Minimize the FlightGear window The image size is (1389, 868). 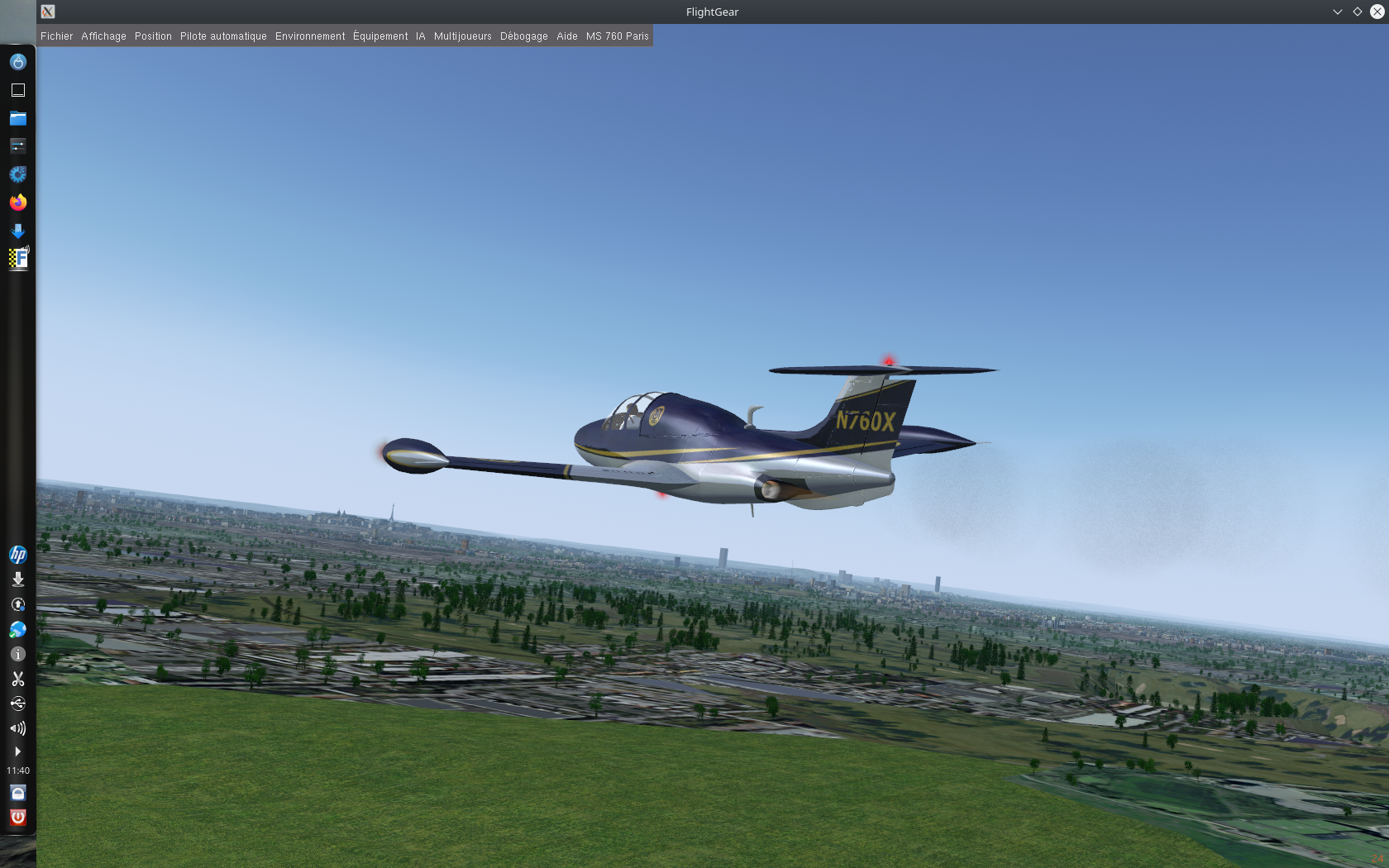click(x=1338, y=12)
